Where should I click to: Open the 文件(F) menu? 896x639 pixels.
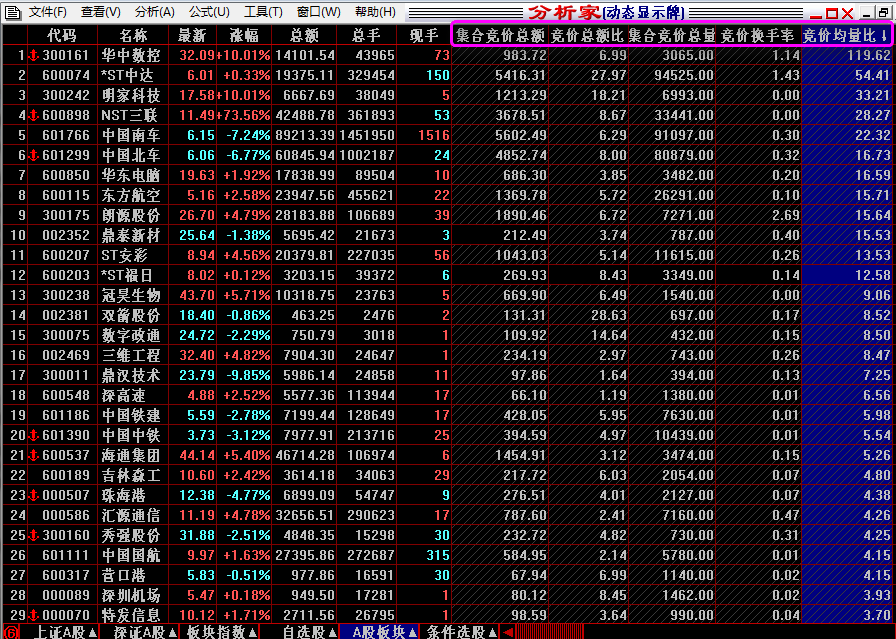pos(47,12)
